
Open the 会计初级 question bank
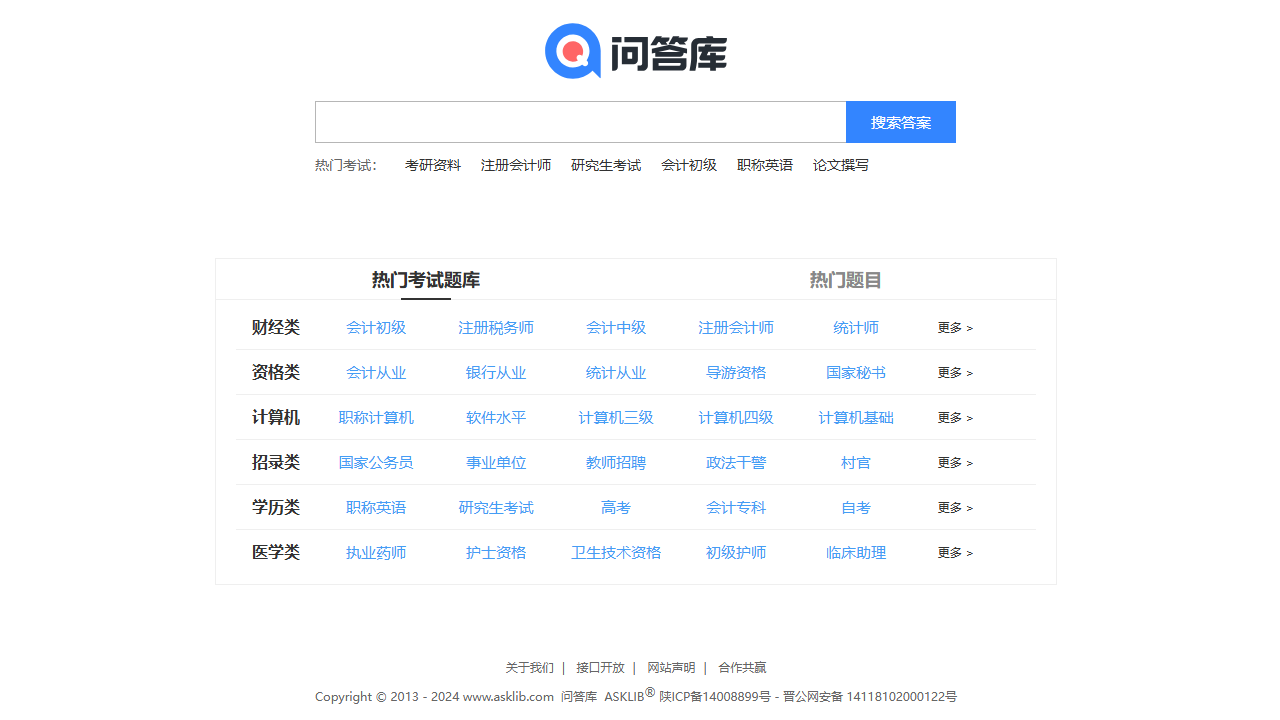pos(376,327)
